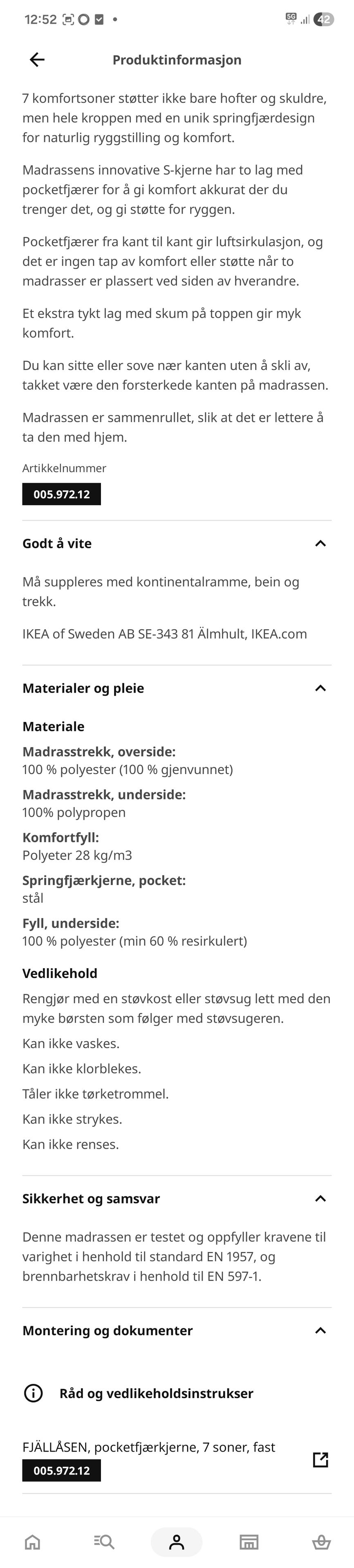Image resolution: width=354 pixels, height=1568 pixels.
Task: Tap the Produktinformasjon page title
Action: pyautogui.click(x=177, y=60)
